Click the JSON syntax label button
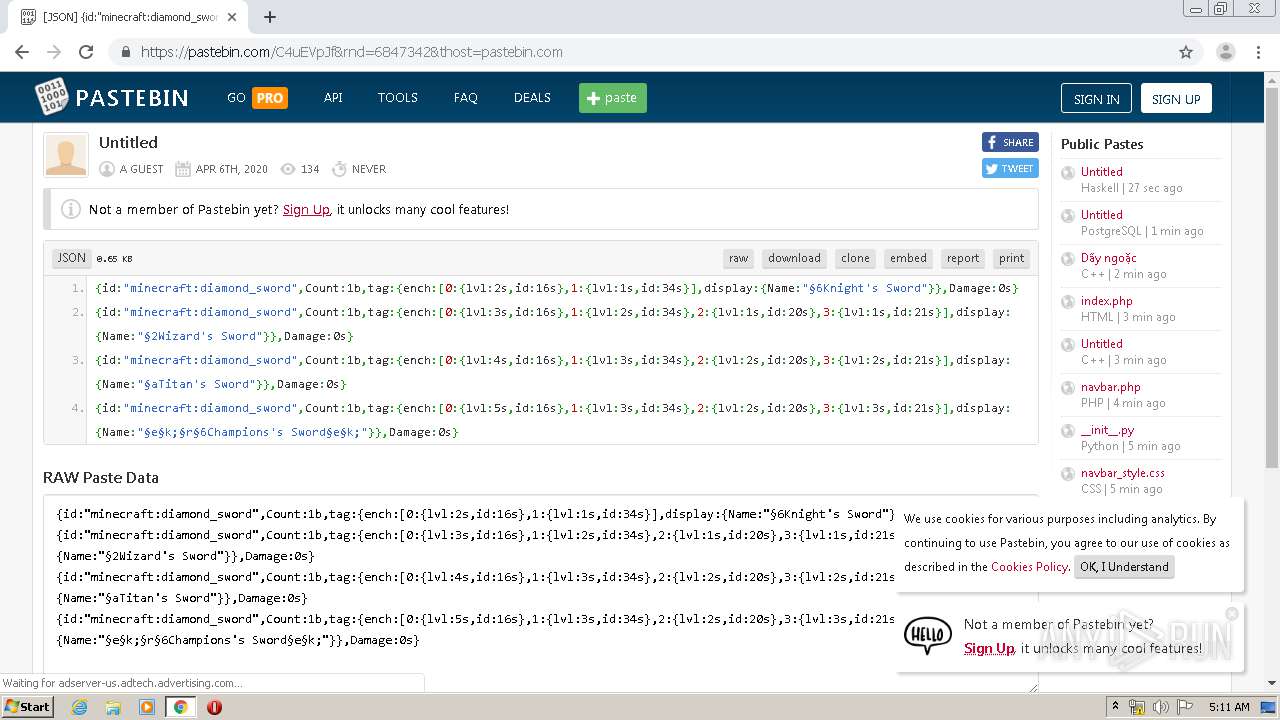Image resolution: width=1280 pixels, height=720 pixels. (x=72, y=258)
